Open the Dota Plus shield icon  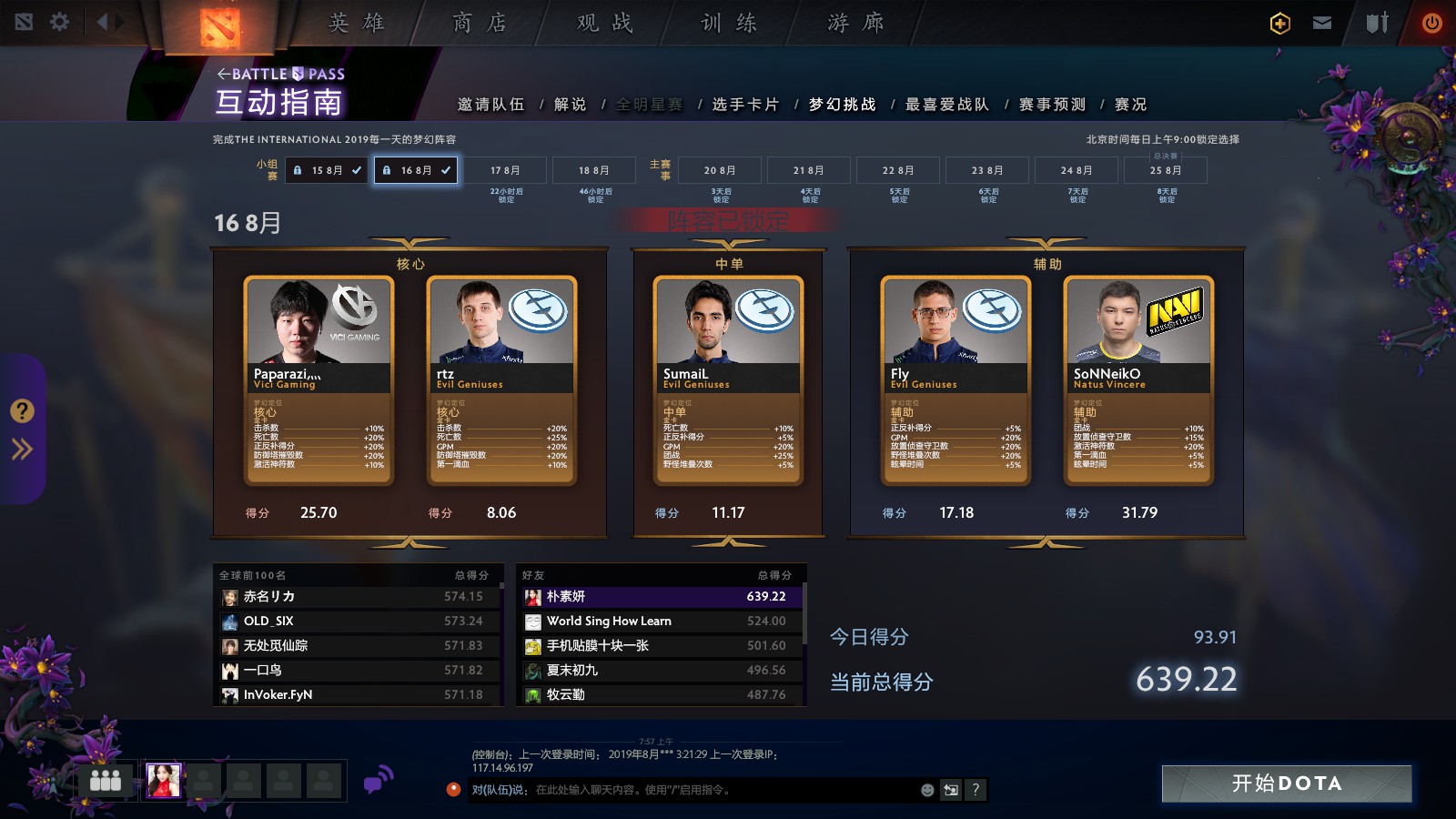point(1279,23)
